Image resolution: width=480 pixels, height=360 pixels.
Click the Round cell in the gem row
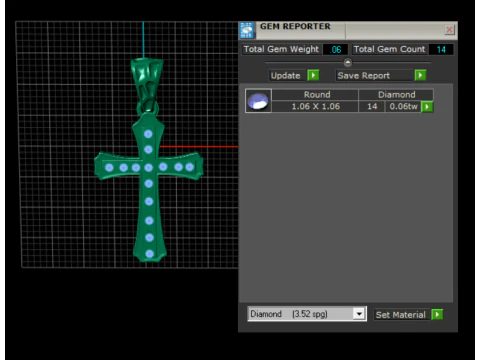tap(315, 95)
